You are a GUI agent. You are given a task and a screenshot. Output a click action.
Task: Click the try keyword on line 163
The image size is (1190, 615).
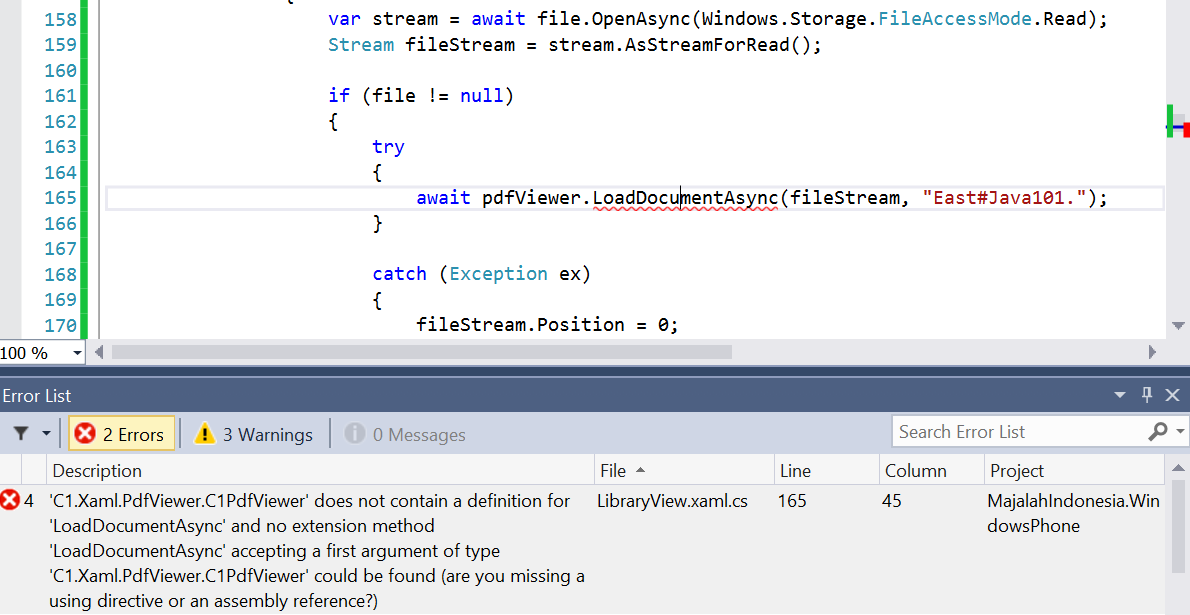(389, 147)
